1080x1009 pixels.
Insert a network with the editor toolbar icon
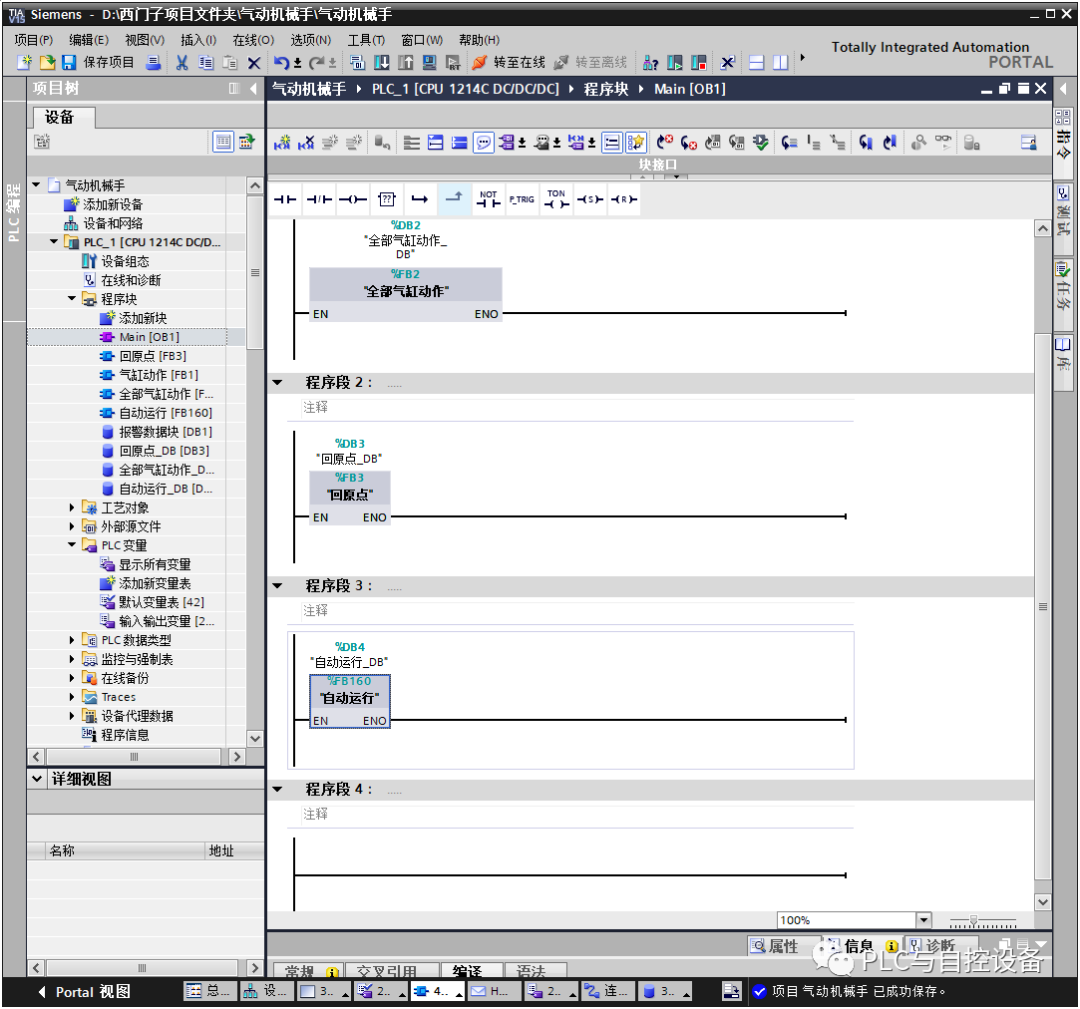(282, 143)
